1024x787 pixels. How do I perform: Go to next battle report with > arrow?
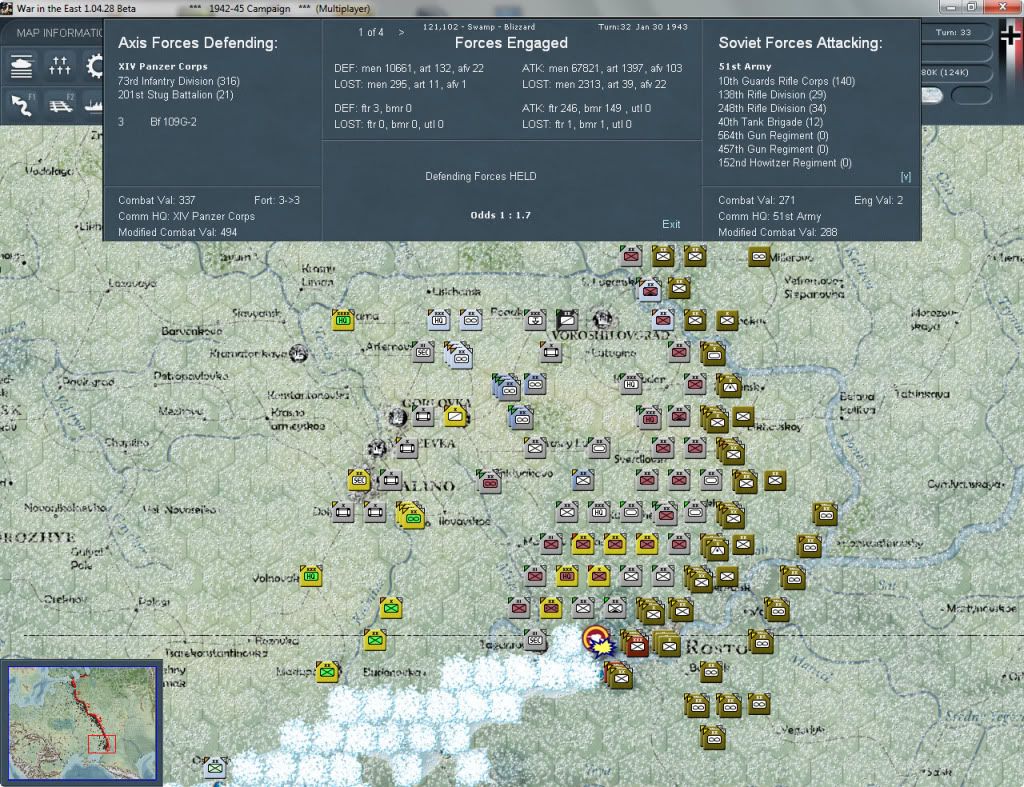[401, 32]
